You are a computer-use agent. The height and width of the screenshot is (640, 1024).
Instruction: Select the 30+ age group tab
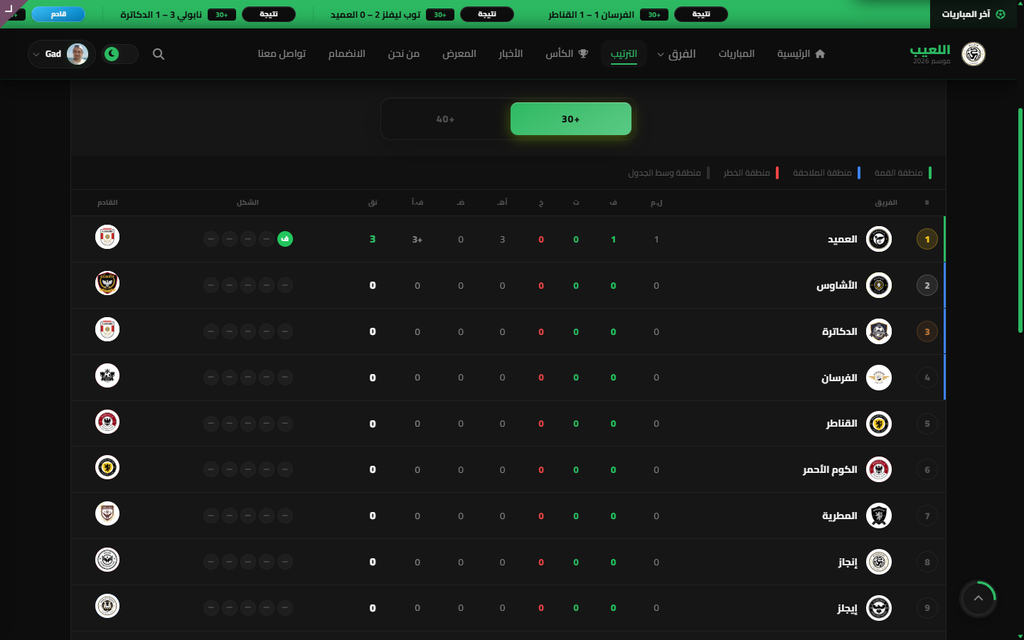pos(571,119)
